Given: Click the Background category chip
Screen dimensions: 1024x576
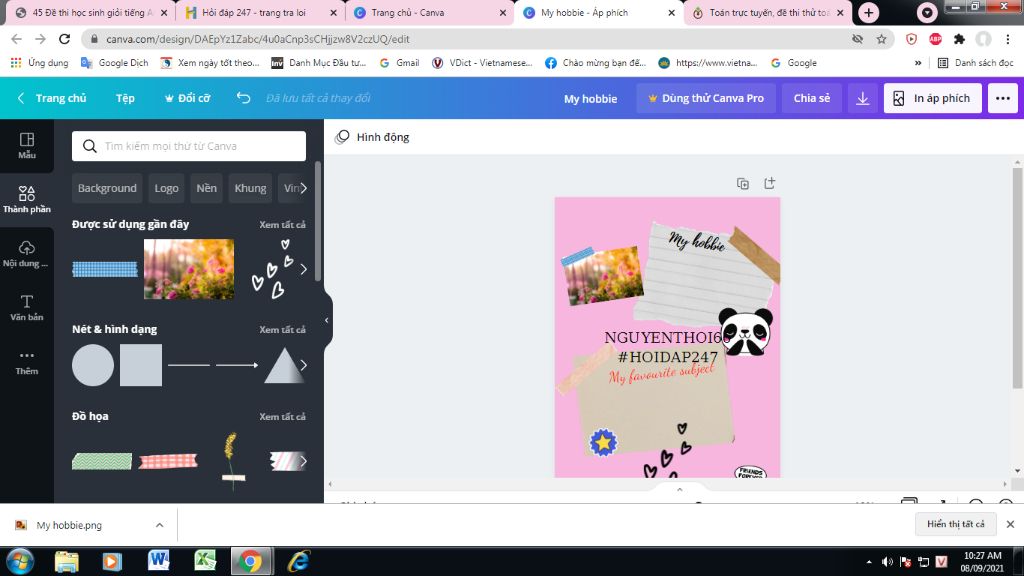Looking at the screenshot, I should pos(107,188).
